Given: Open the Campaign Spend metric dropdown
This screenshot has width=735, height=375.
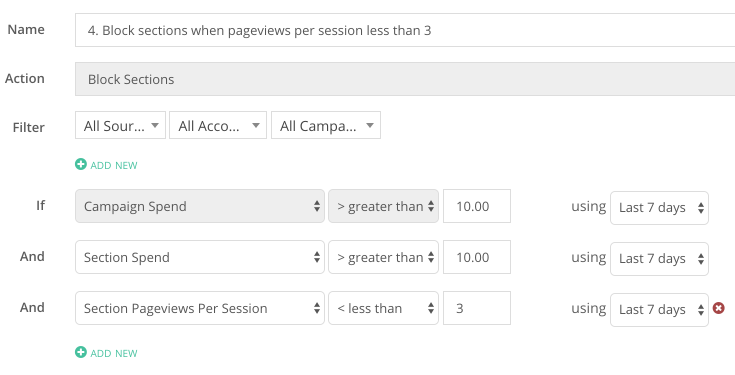Looking at the screenshot, I should [x=200, y=206].
